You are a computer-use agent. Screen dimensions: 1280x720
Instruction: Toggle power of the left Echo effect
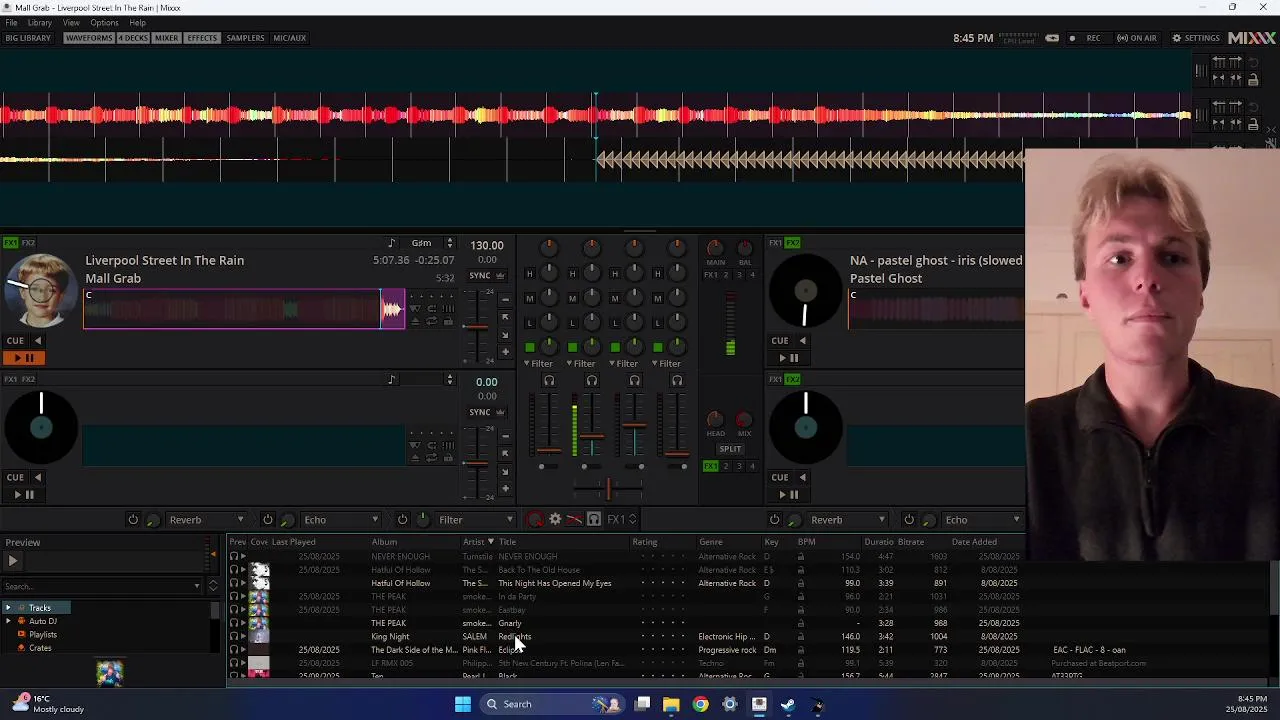tap(268, 520)
